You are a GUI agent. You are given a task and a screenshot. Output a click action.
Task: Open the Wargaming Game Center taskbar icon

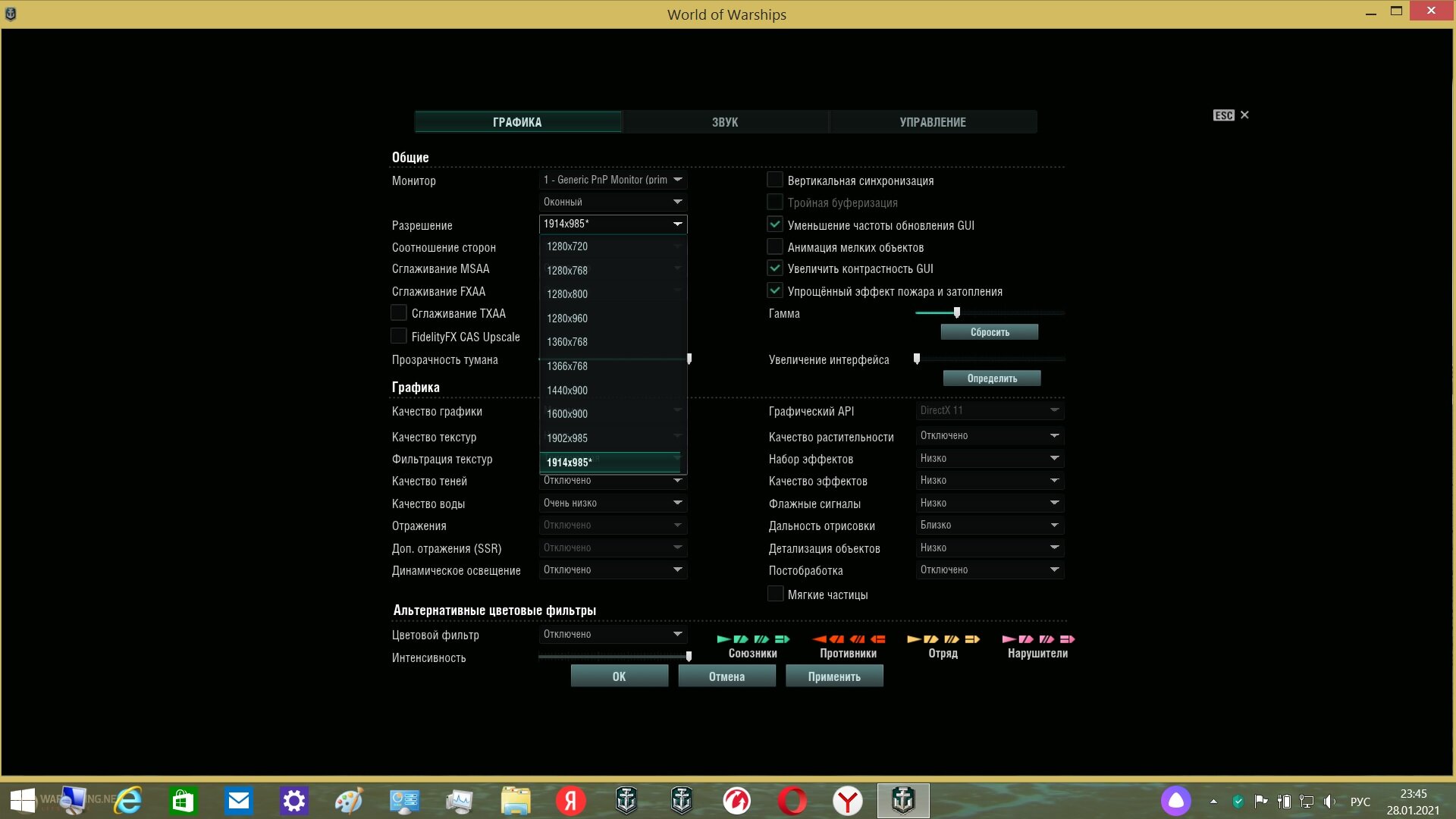(737, 801)
